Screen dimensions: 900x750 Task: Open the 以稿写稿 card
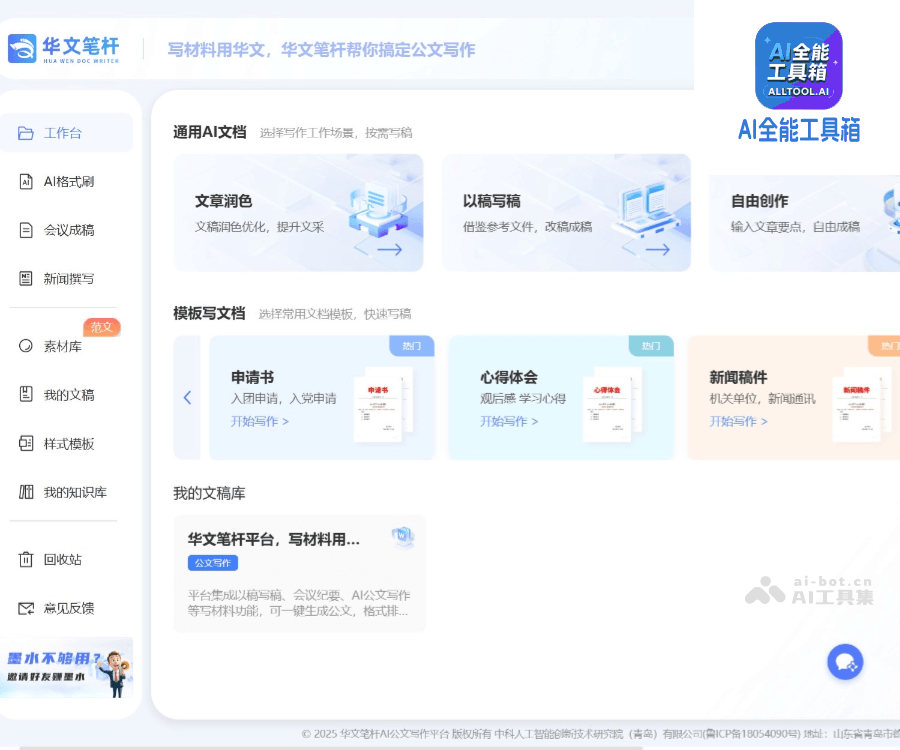click(566, 212)
